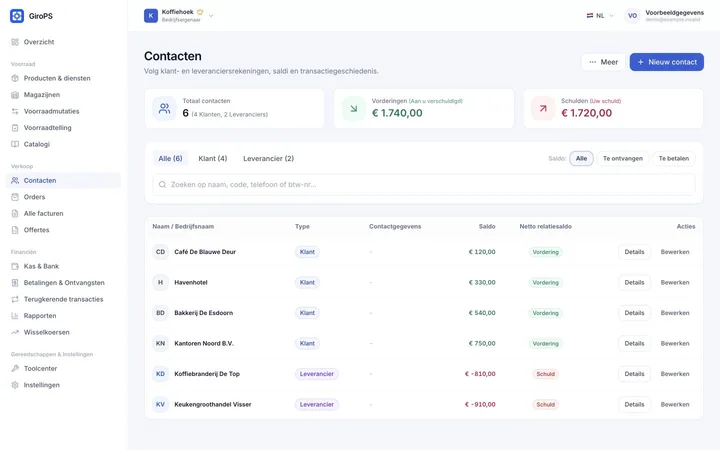The width and height of the screenshot is (720, 450).
Task: Open the Meer options menu
Action: click(603, 62)
